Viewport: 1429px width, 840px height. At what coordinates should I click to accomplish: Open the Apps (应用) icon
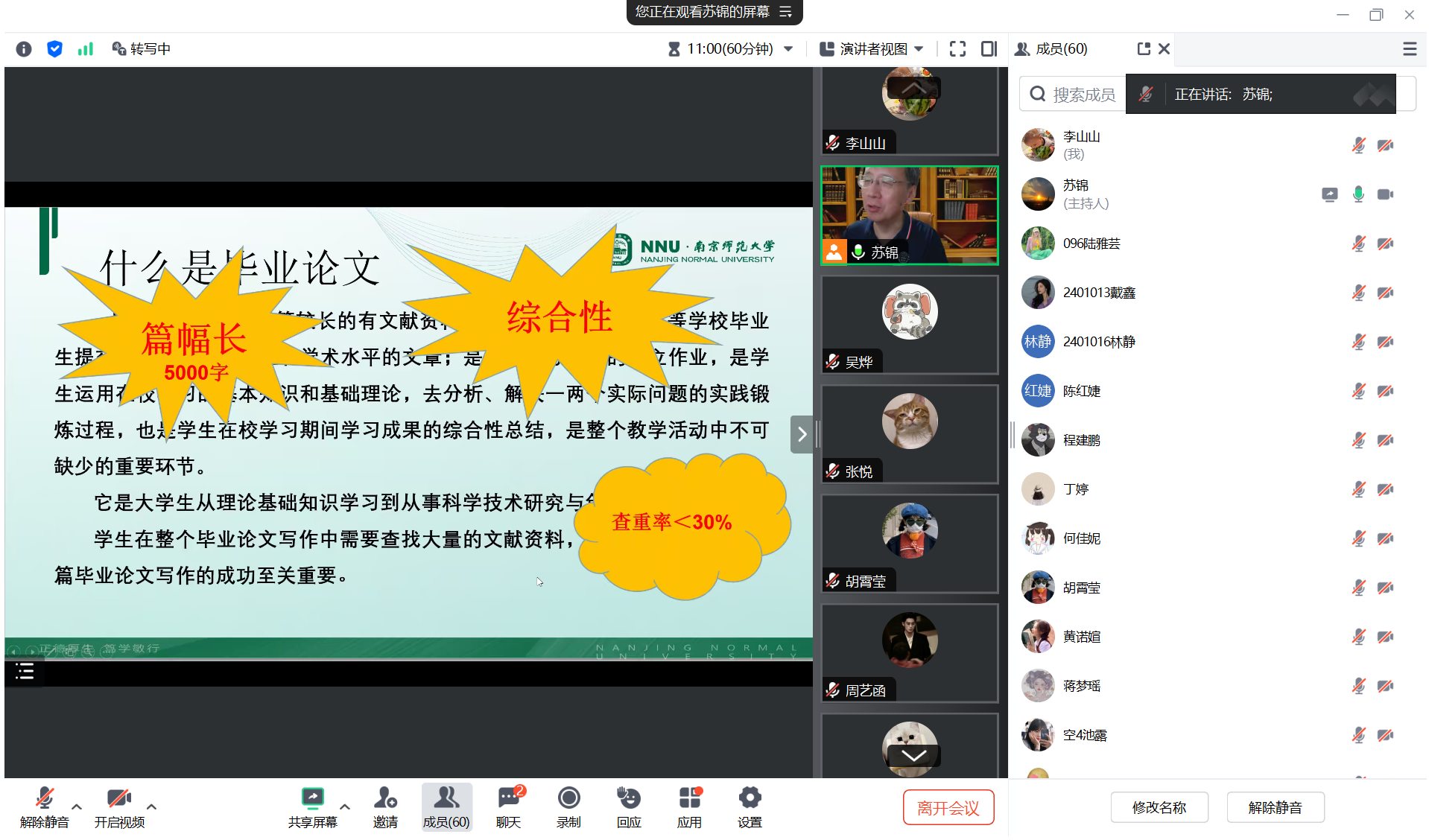click(689, 806)
